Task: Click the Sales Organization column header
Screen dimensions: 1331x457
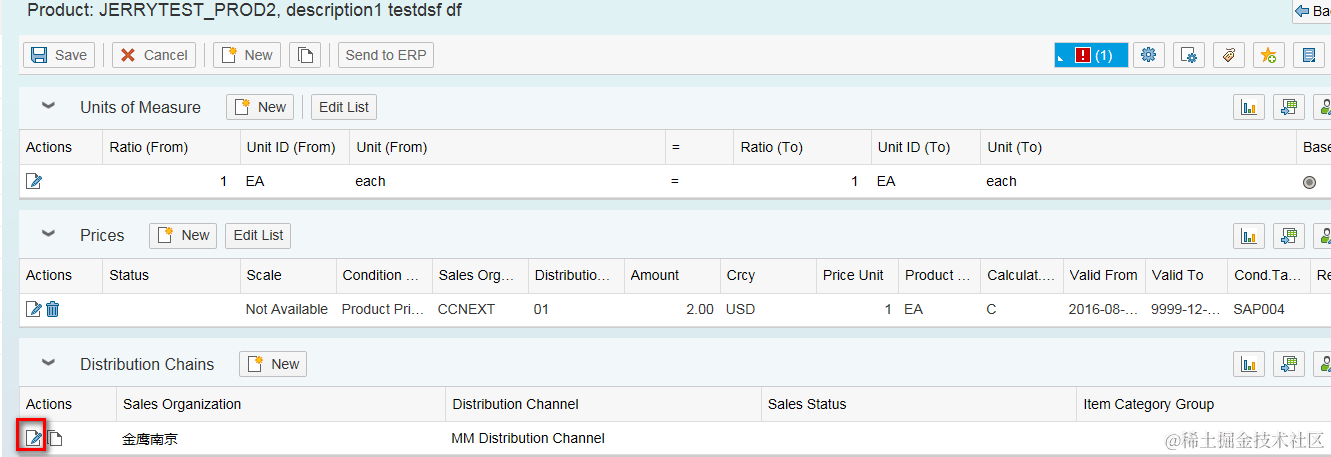Action: click(182, 404)
